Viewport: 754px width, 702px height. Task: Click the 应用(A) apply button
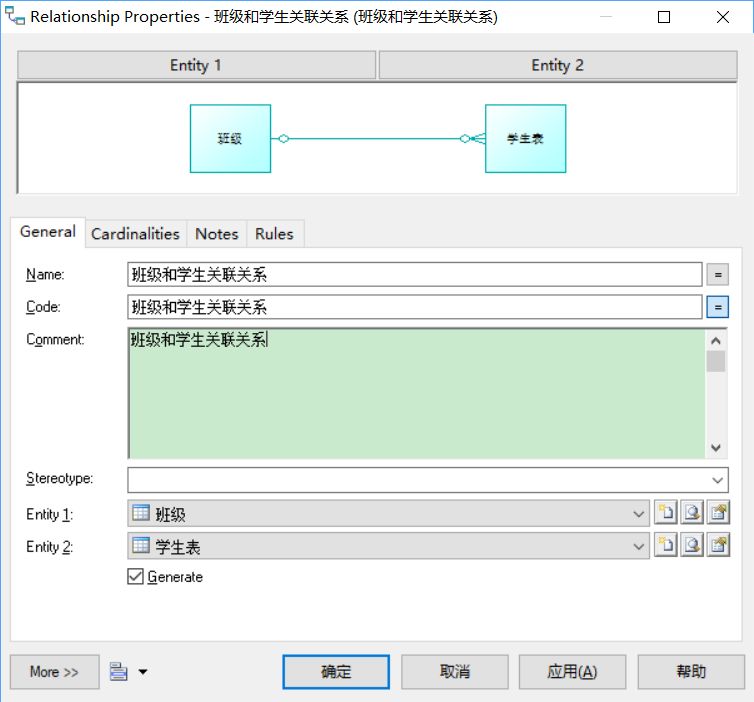point(572,672)
